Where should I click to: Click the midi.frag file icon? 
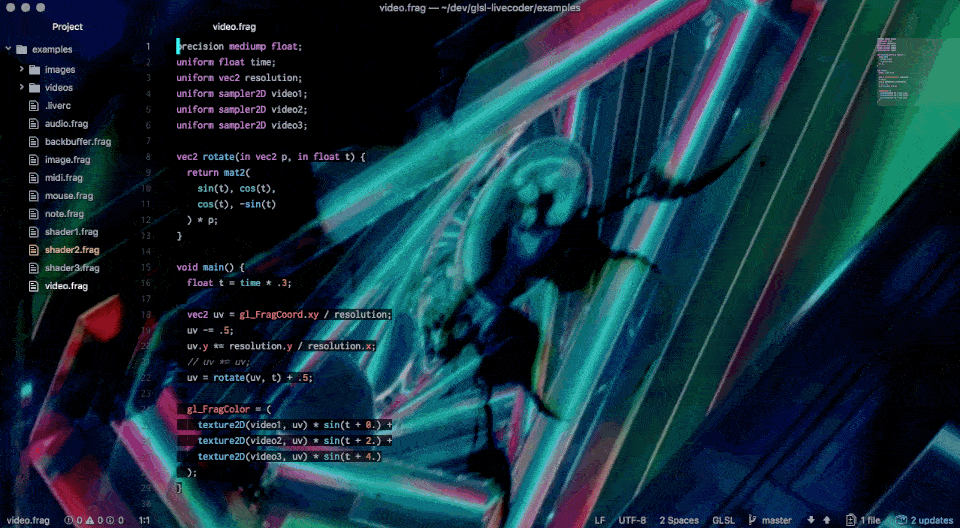pos(34,178)
